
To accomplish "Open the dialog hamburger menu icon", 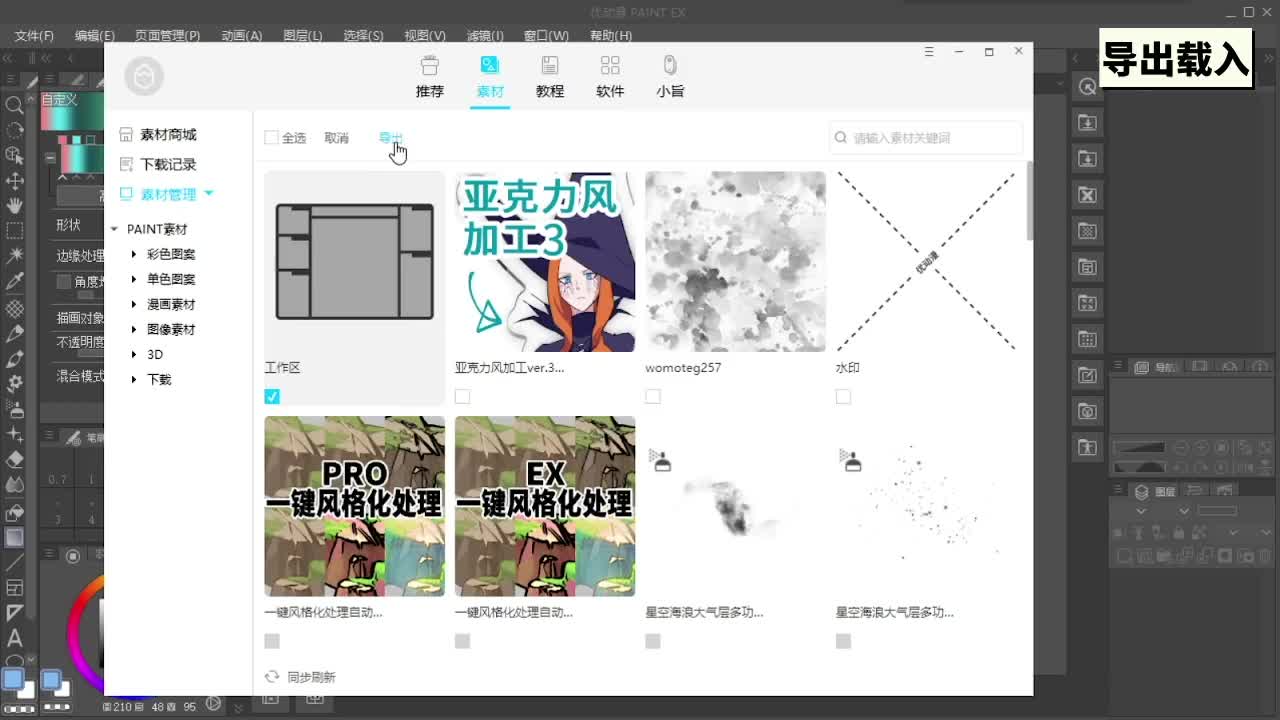I will coord(929,51).
